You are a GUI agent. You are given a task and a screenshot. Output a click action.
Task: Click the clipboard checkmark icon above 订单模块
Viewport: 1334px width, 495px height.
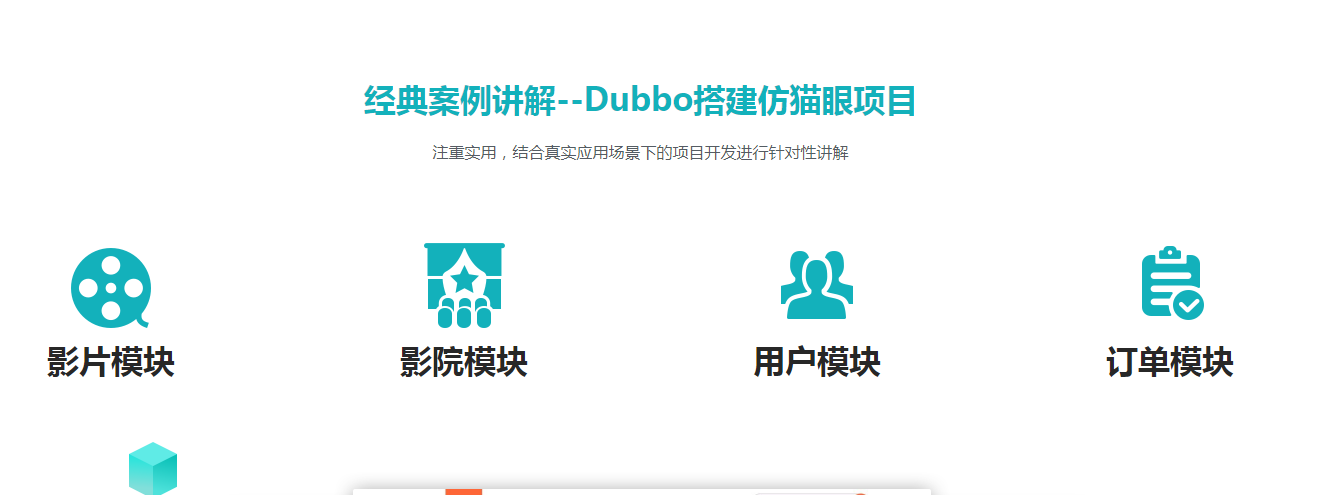pos(1172,283)
